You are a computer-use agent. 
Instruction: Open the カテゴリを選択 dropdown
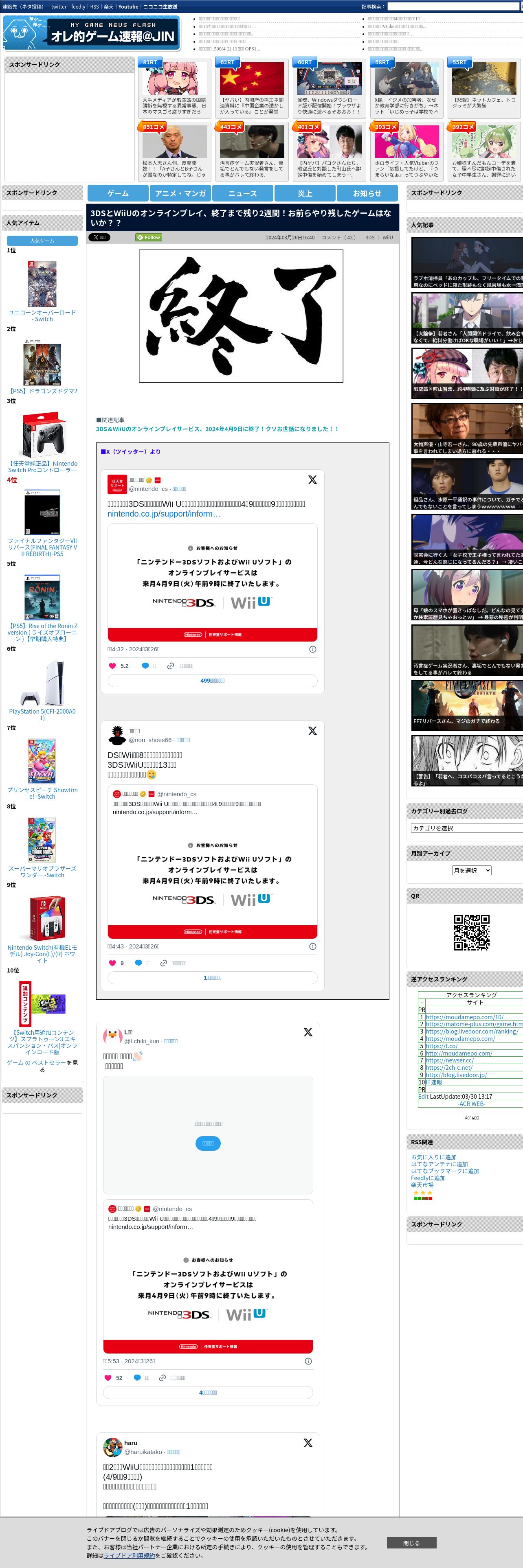466,828
